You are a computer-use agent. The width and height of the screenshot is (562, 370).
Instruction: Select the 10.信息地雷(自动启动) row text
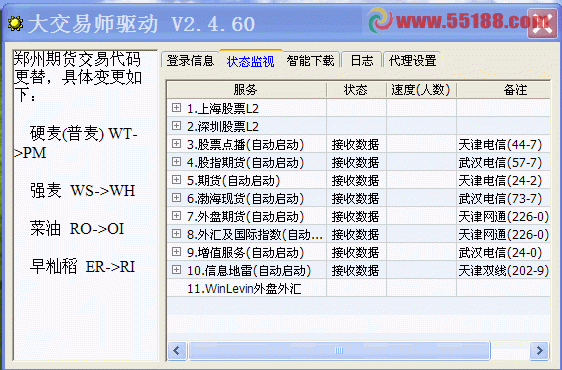pos(249,271)
